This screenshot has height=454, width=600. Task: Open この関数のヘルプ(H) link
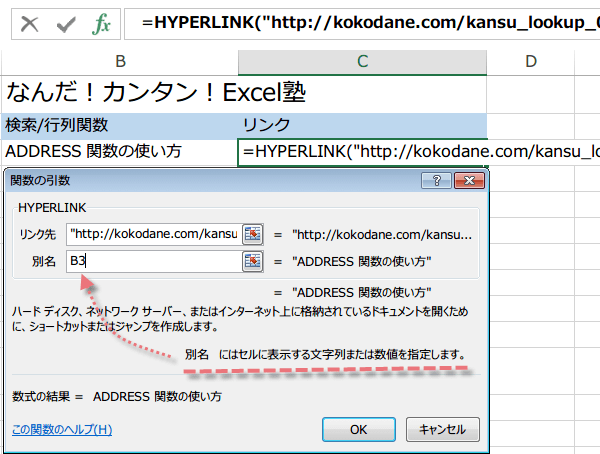(62, 430)
